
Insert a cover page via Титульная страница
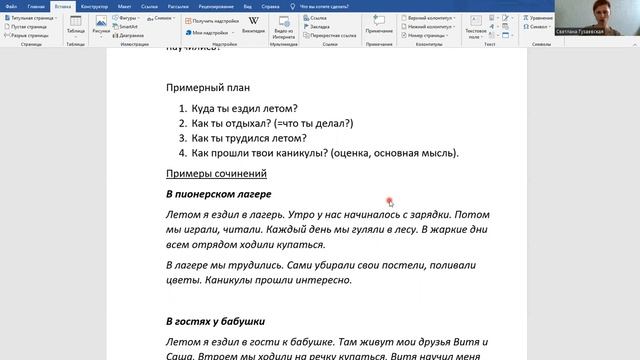point(31,18)
